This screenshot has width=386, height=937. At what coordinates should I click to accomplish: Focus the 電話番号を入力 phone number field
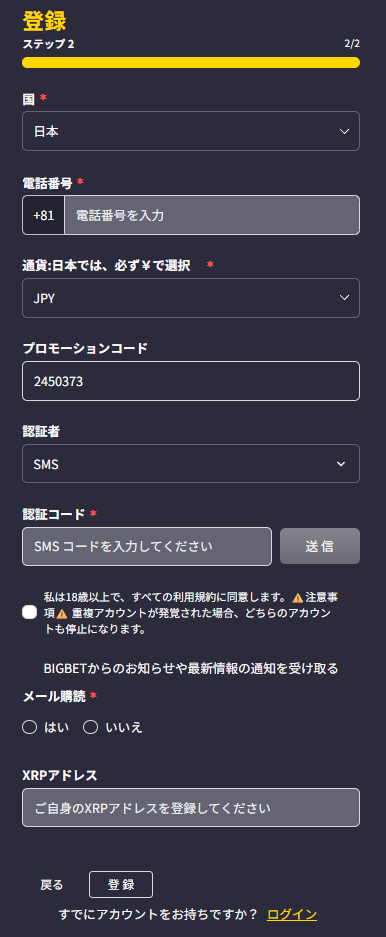(212, 215)
